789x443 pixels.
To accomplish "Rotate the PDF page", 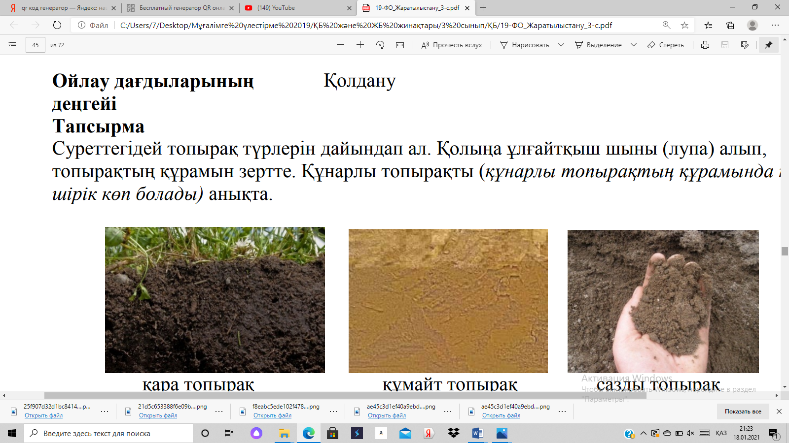I will point(380,45).
